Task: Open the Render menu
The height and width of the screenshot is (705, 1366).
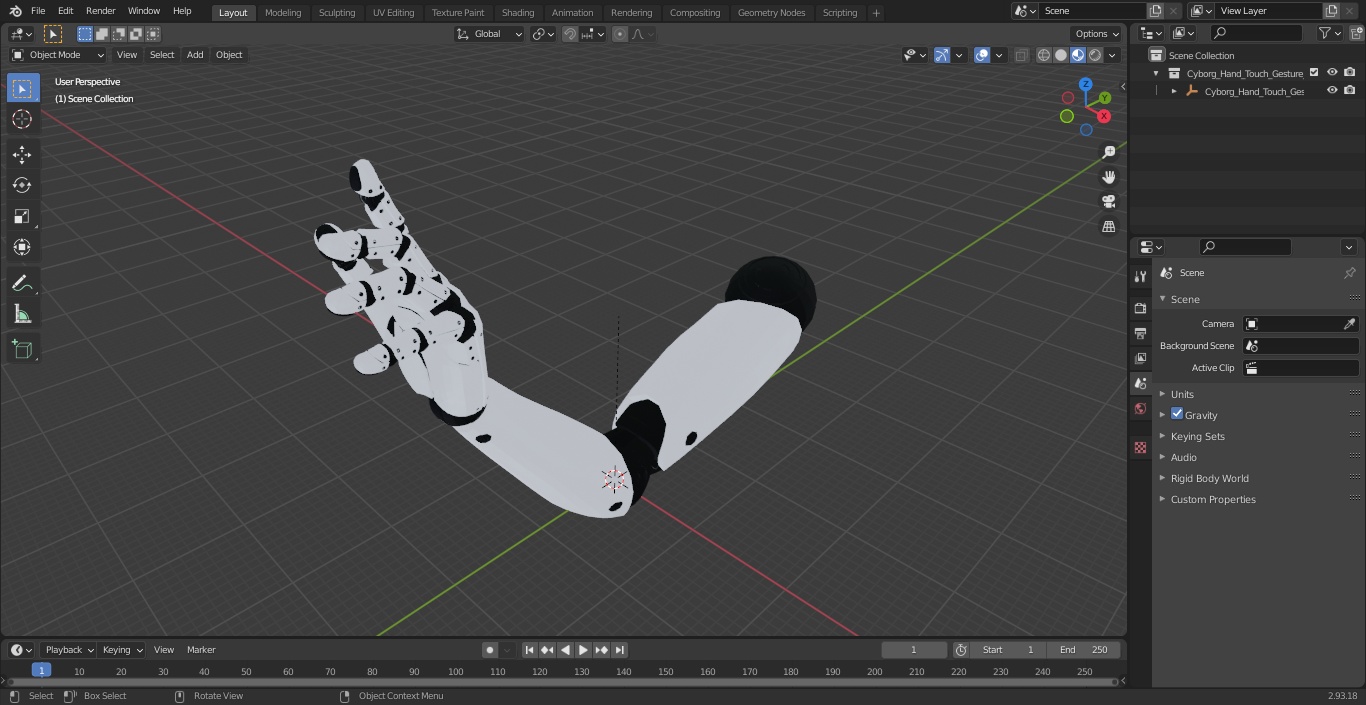Action: [100, 11]
